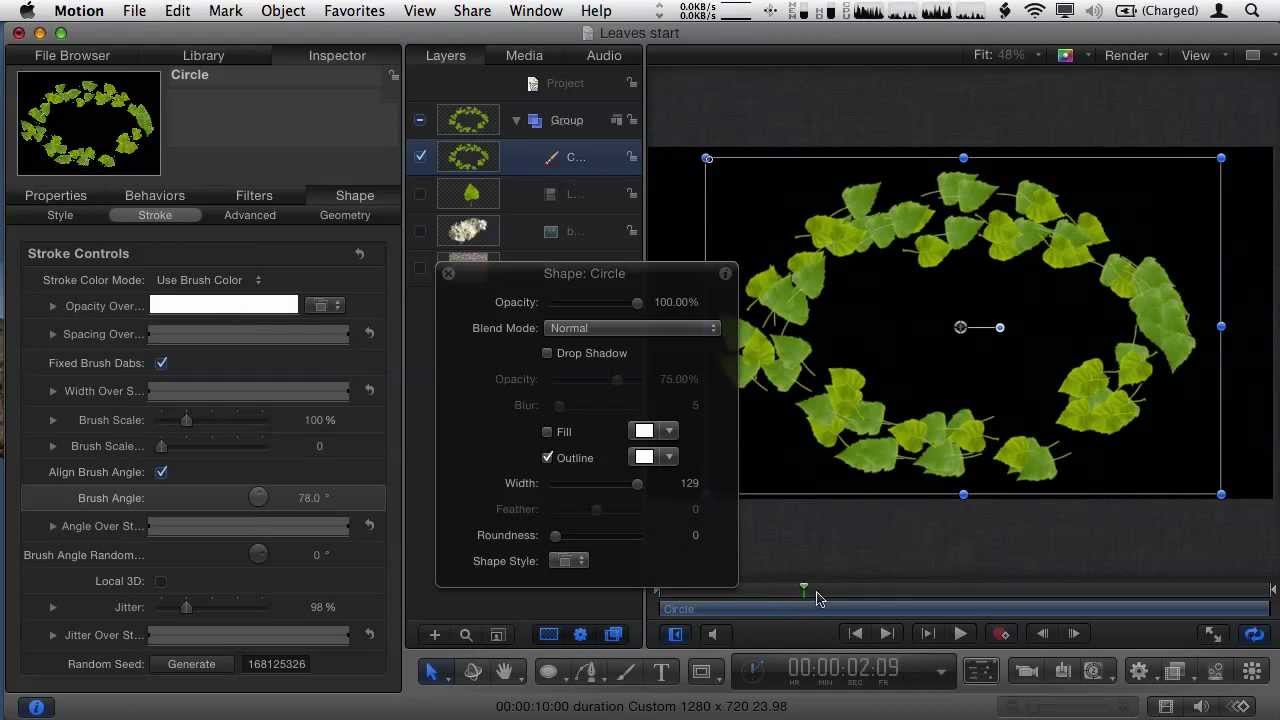This screenshot has height=720, width=1280.
Task: Expand the Opacity Over Stroke disclosure triangle
Action: [53, 306]
